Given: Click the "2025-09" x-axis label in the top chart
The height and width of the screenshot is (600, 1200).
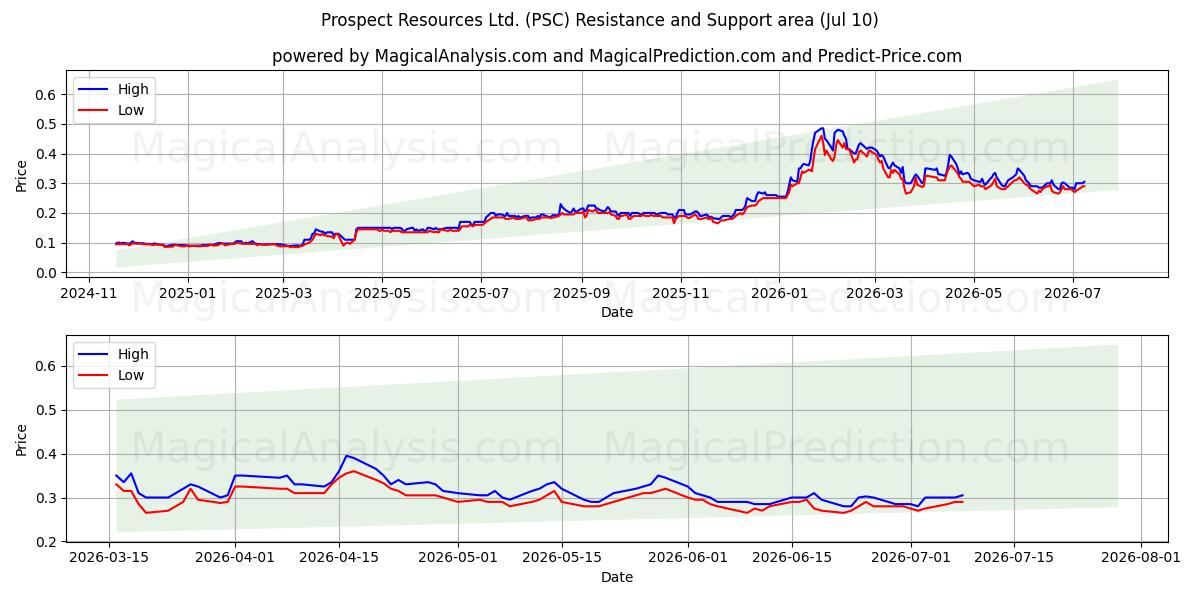Looking at the screenshot, I should 581,293.
